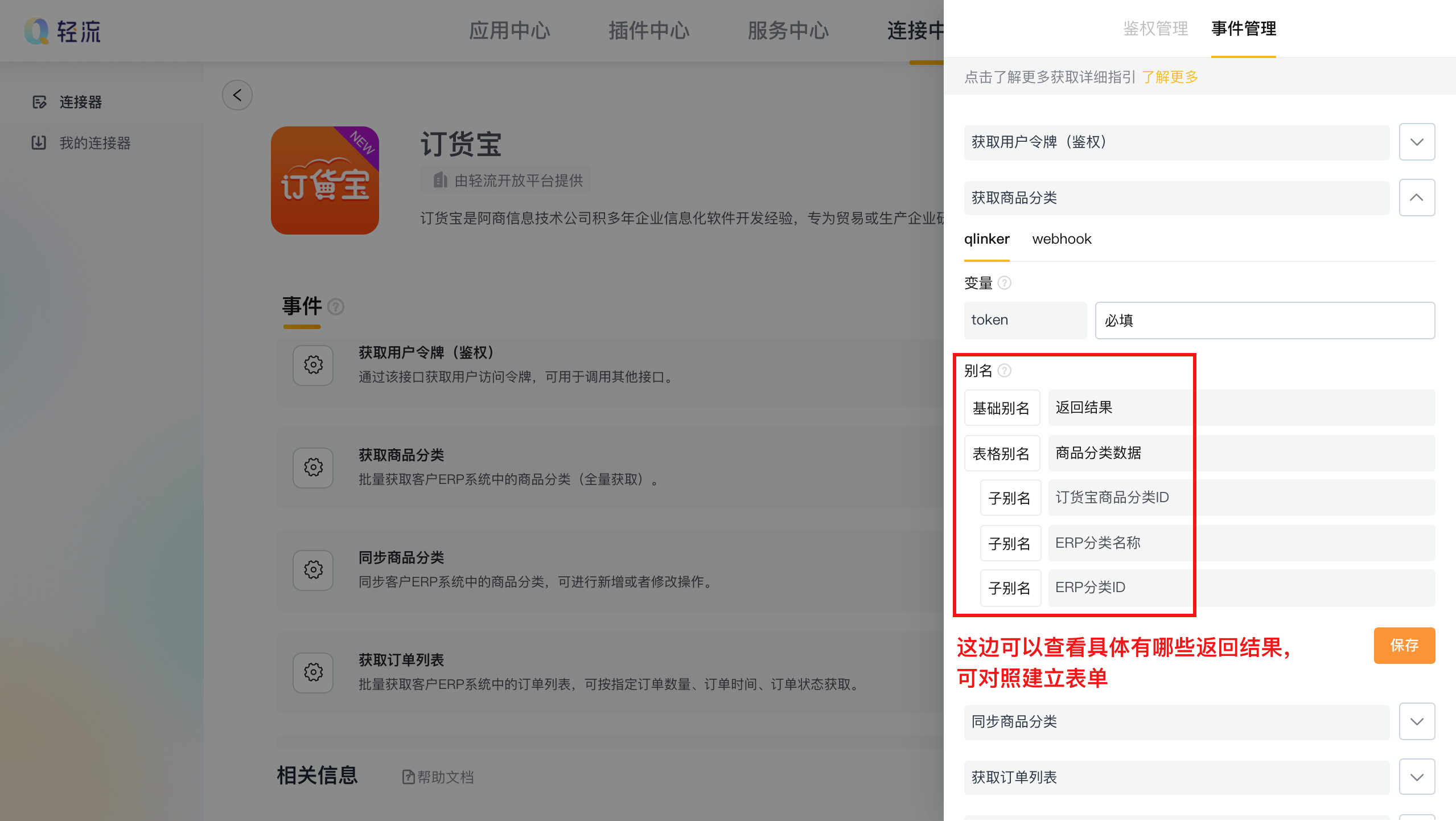Viewport: 1456px width, 821px height.
Task: Click the help icon next to 变量
Action: click(x=1005, y=283)
